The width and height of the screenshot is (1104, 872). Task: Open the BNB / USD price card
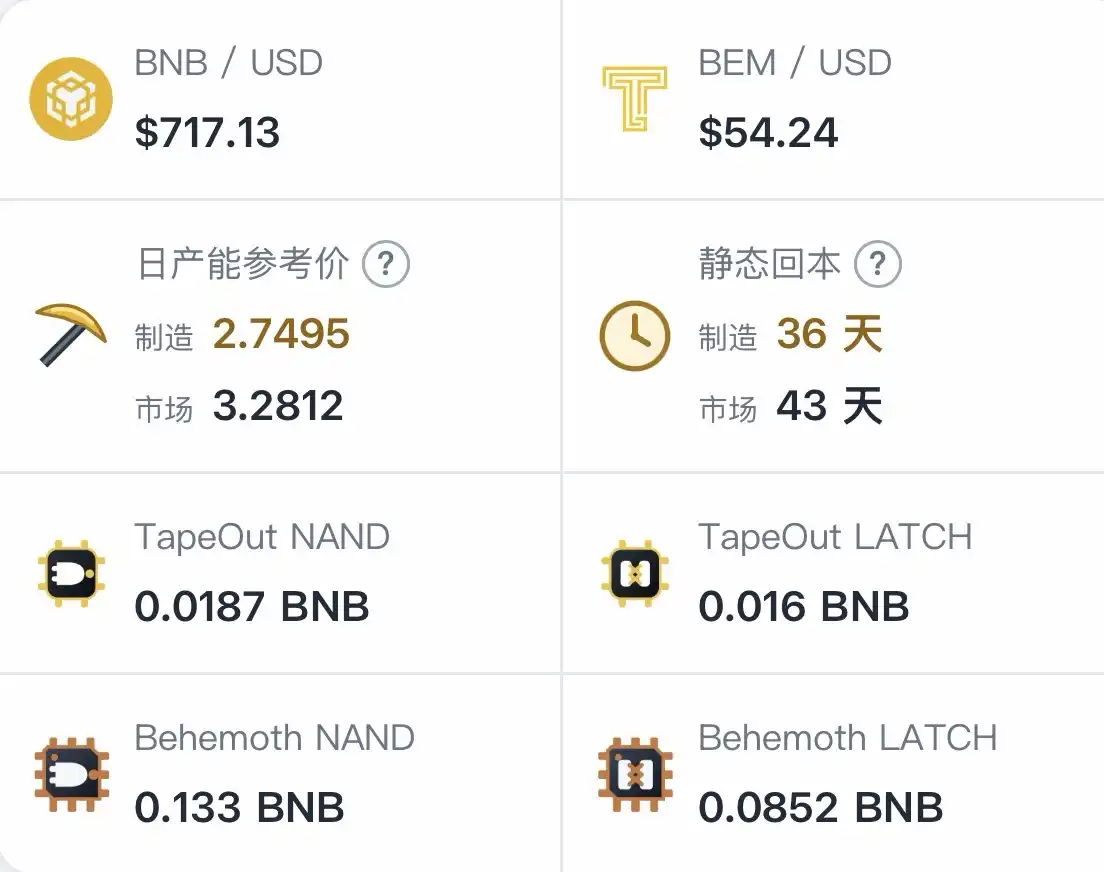coord(280,99)
